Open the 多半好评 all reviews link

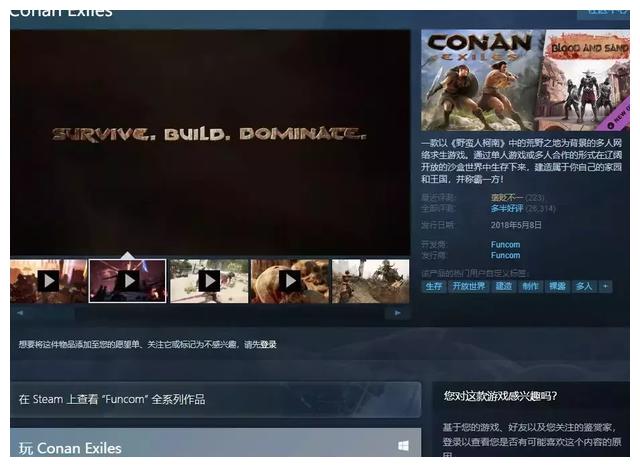[507, 209]
